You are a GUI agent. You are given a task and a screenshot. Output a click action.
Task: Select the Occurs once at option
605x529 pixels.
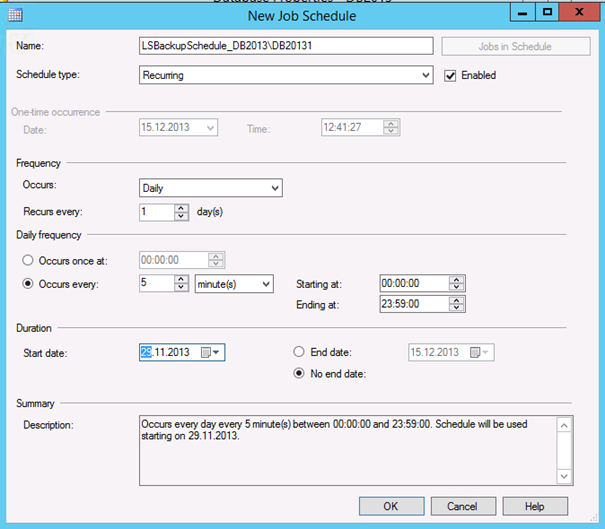29,260
